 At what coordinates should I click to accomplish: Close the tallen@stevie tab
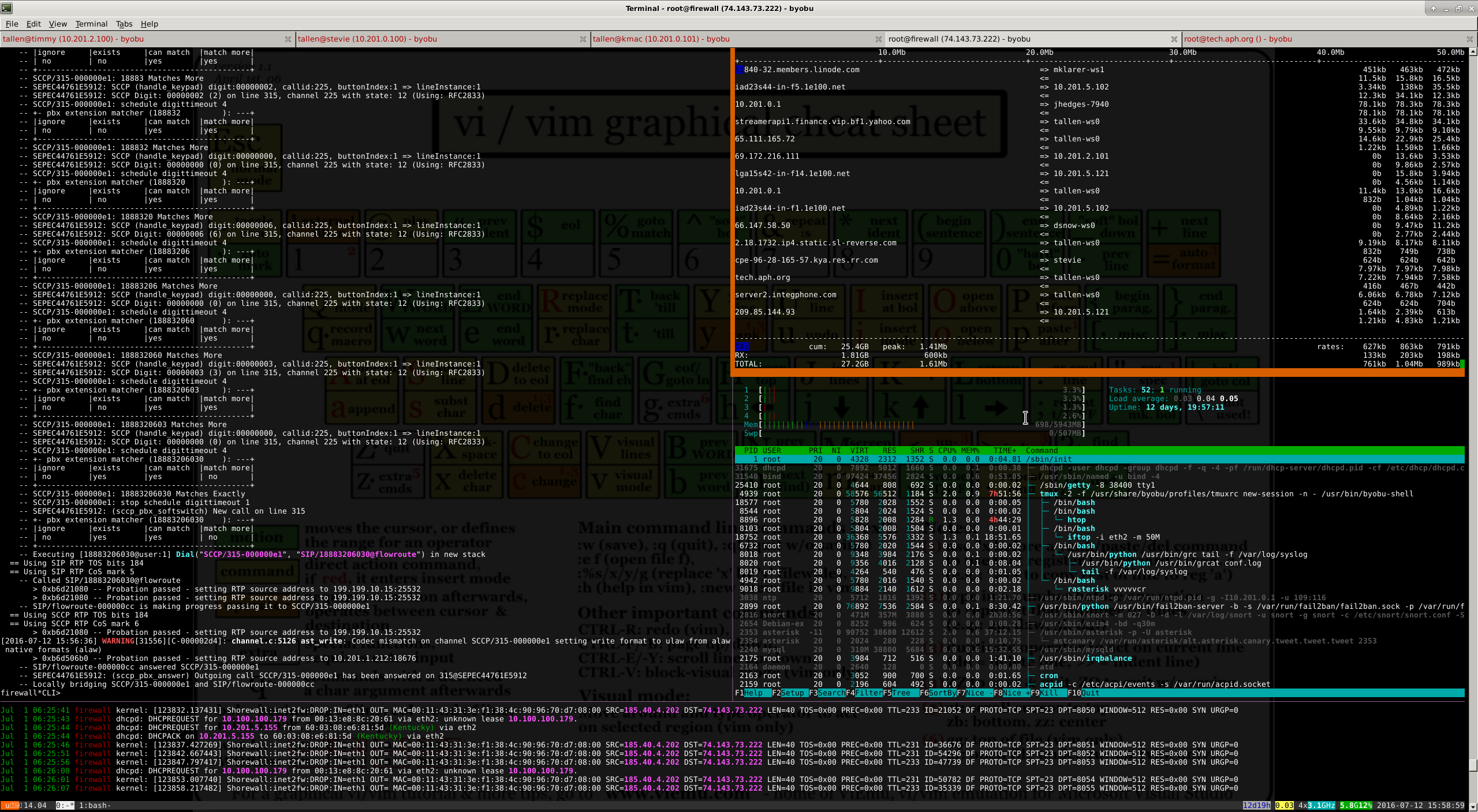(583, 39)
